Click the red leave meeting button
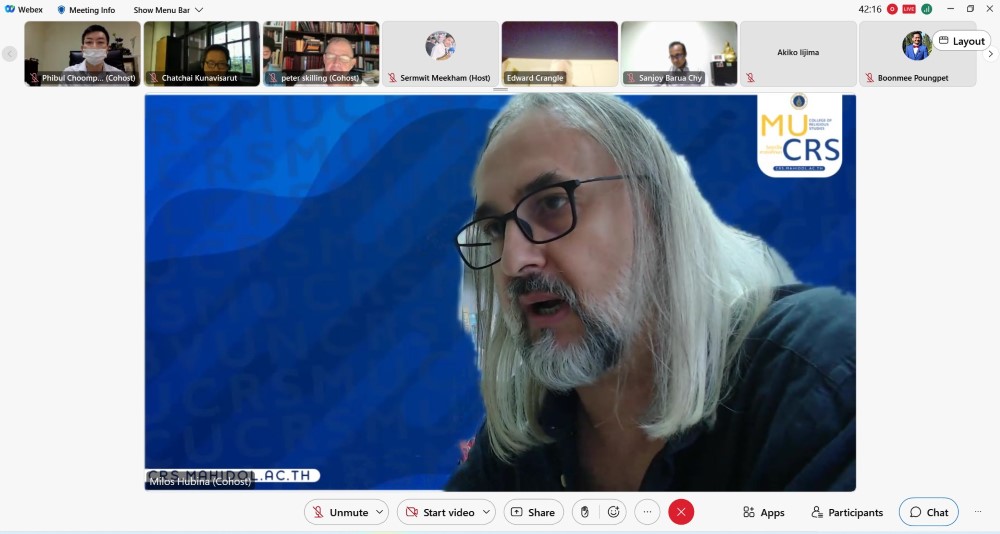 pos(681,512)
